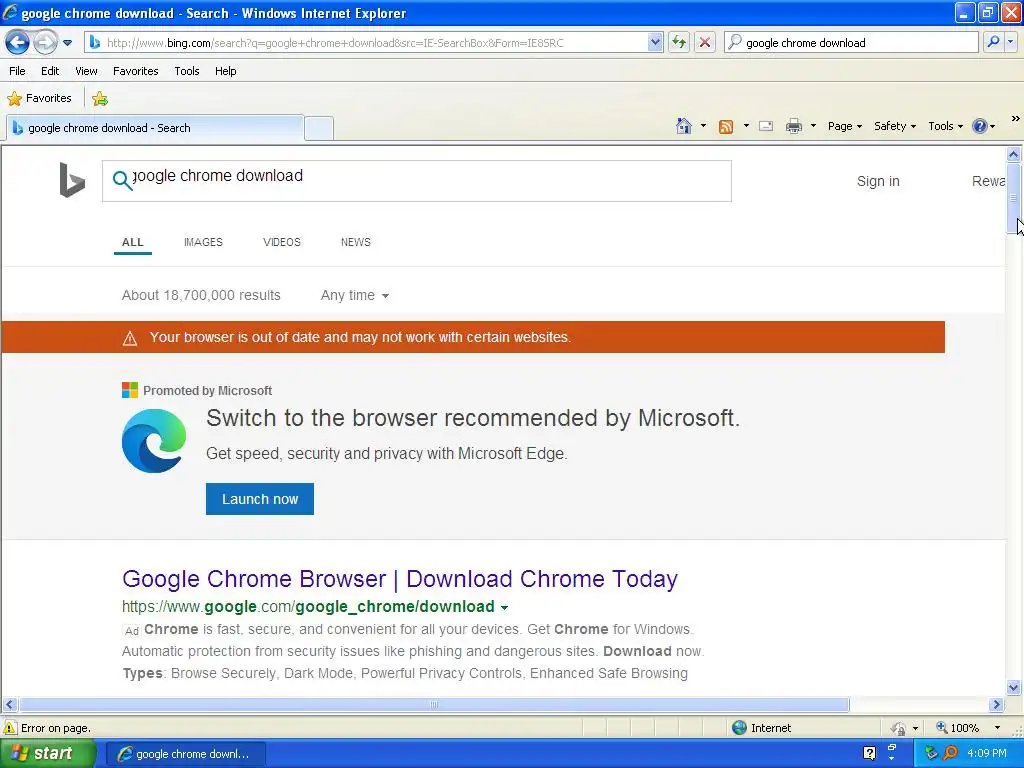Viewport: 1024px width, 768px height.
Task: Click vertical scrollbar down arrow
Action: tap(1014, 687)
